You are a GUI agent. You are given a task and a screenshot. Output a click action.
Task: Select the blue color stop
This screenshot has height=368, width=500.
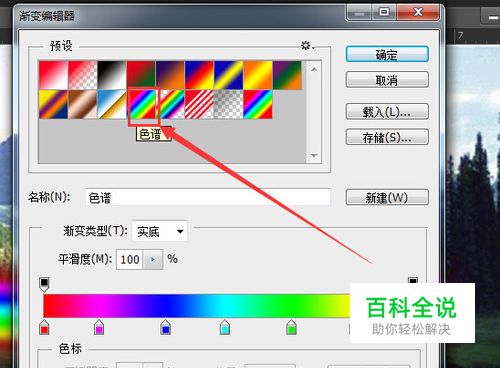click(166, 327)
